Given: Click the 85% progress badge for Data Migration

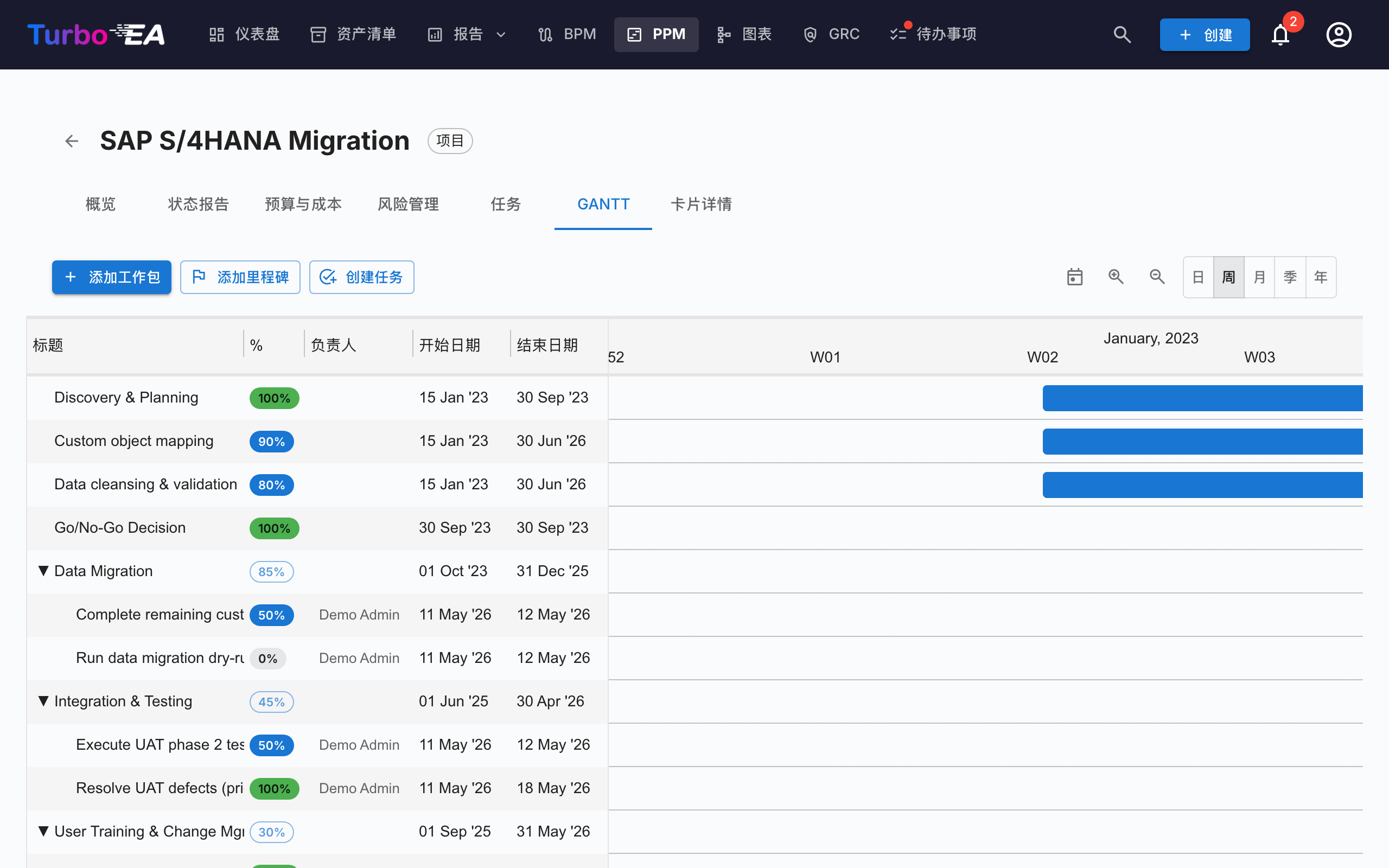Looking at the screenshot, I should 271,572.
